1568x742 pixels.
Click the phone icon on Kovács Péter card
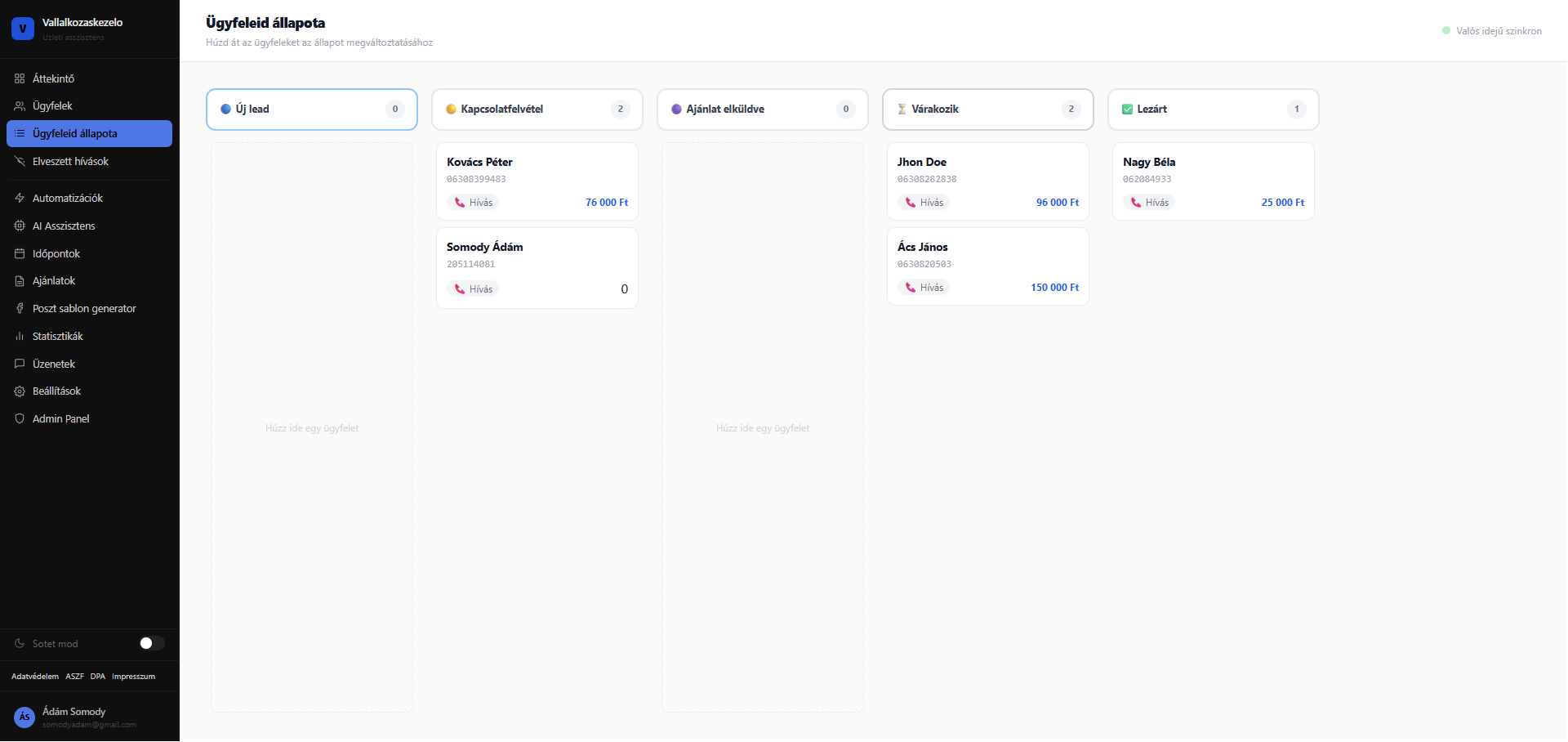(460, 203)
